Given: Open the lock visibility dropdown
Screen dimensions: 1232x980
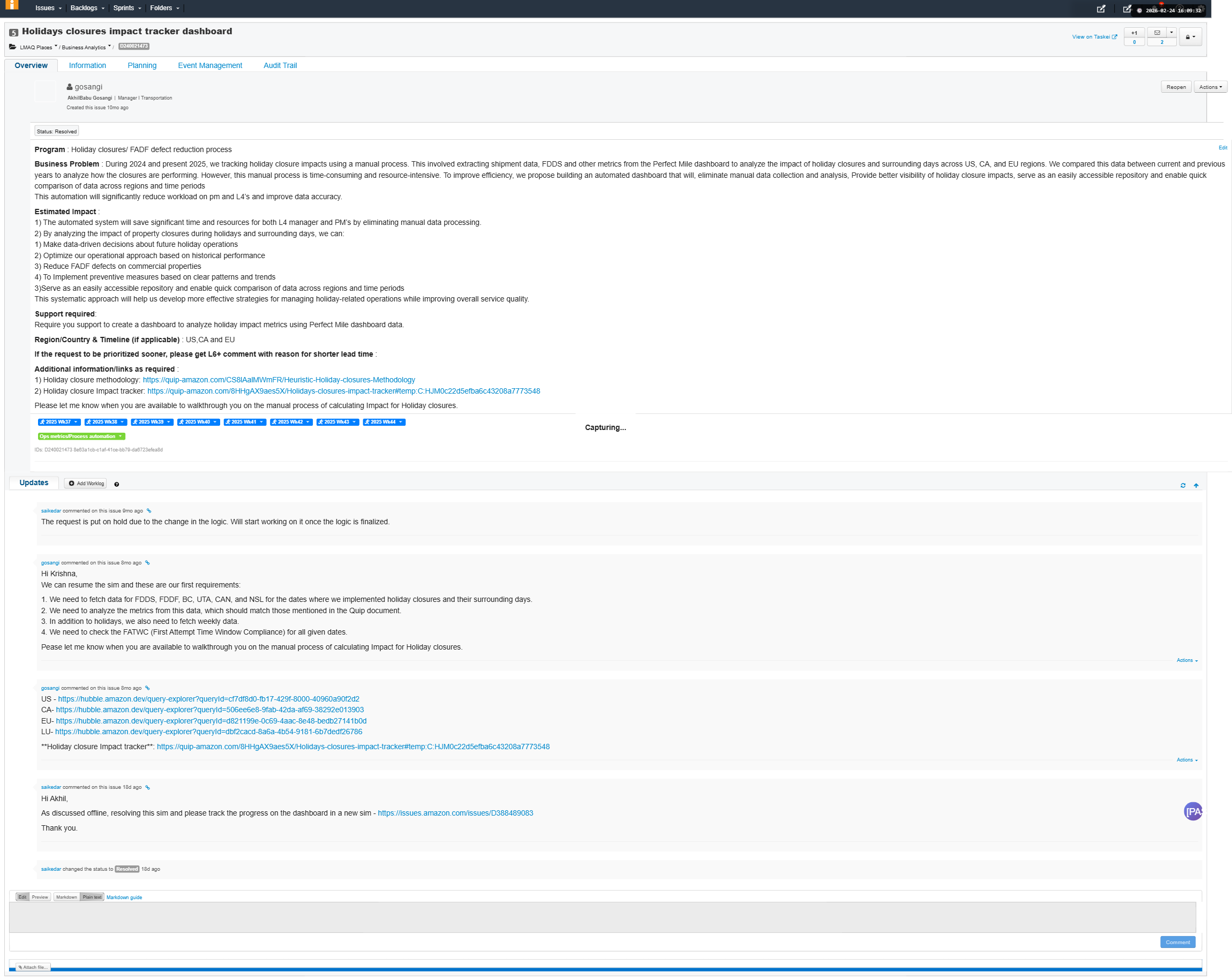Looking at the screenshot, I should coord(1190,36).
